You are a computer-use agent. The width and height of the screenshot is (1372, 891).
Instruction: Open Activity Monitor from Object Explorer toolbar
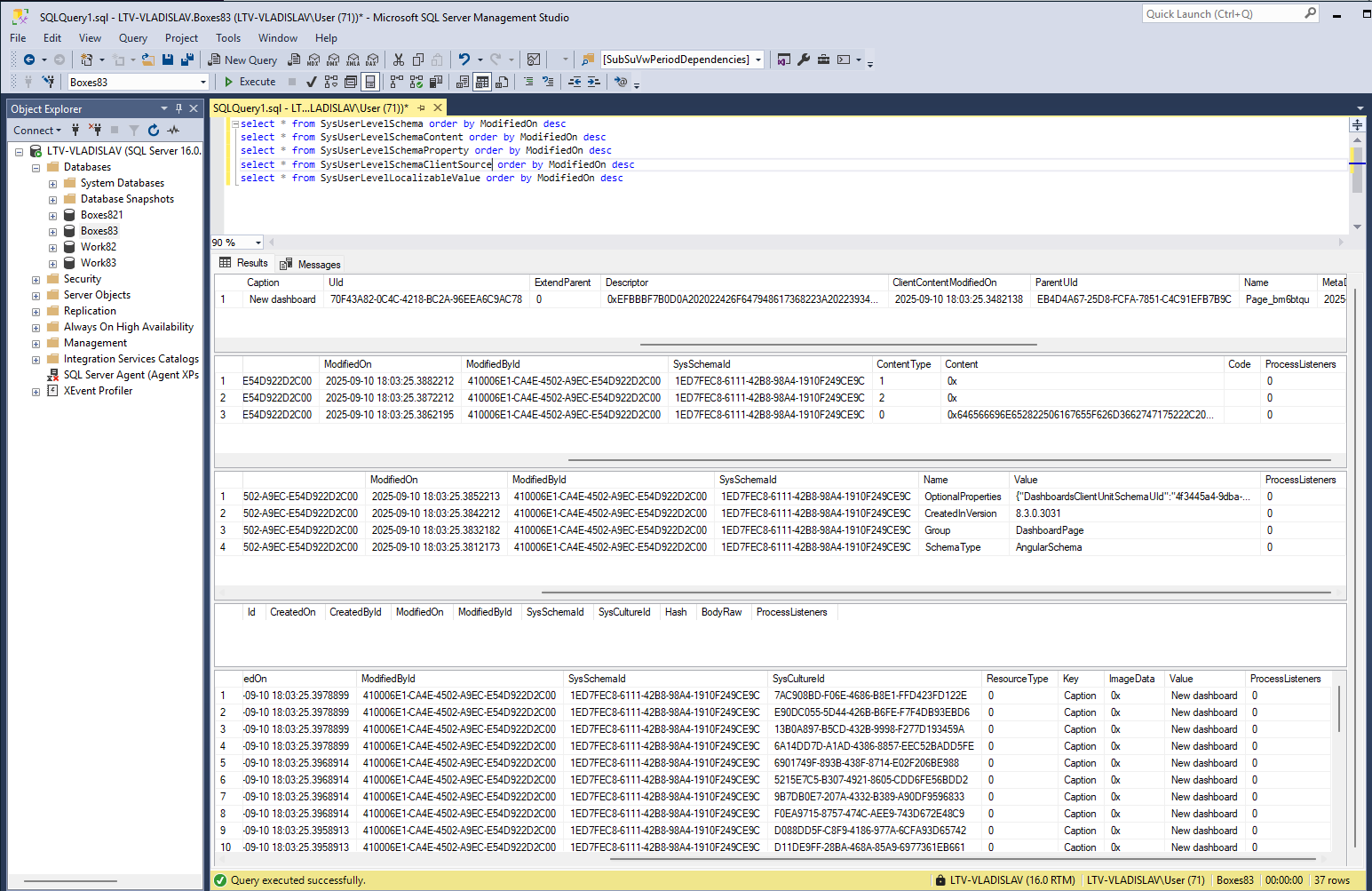click(173, 130)
